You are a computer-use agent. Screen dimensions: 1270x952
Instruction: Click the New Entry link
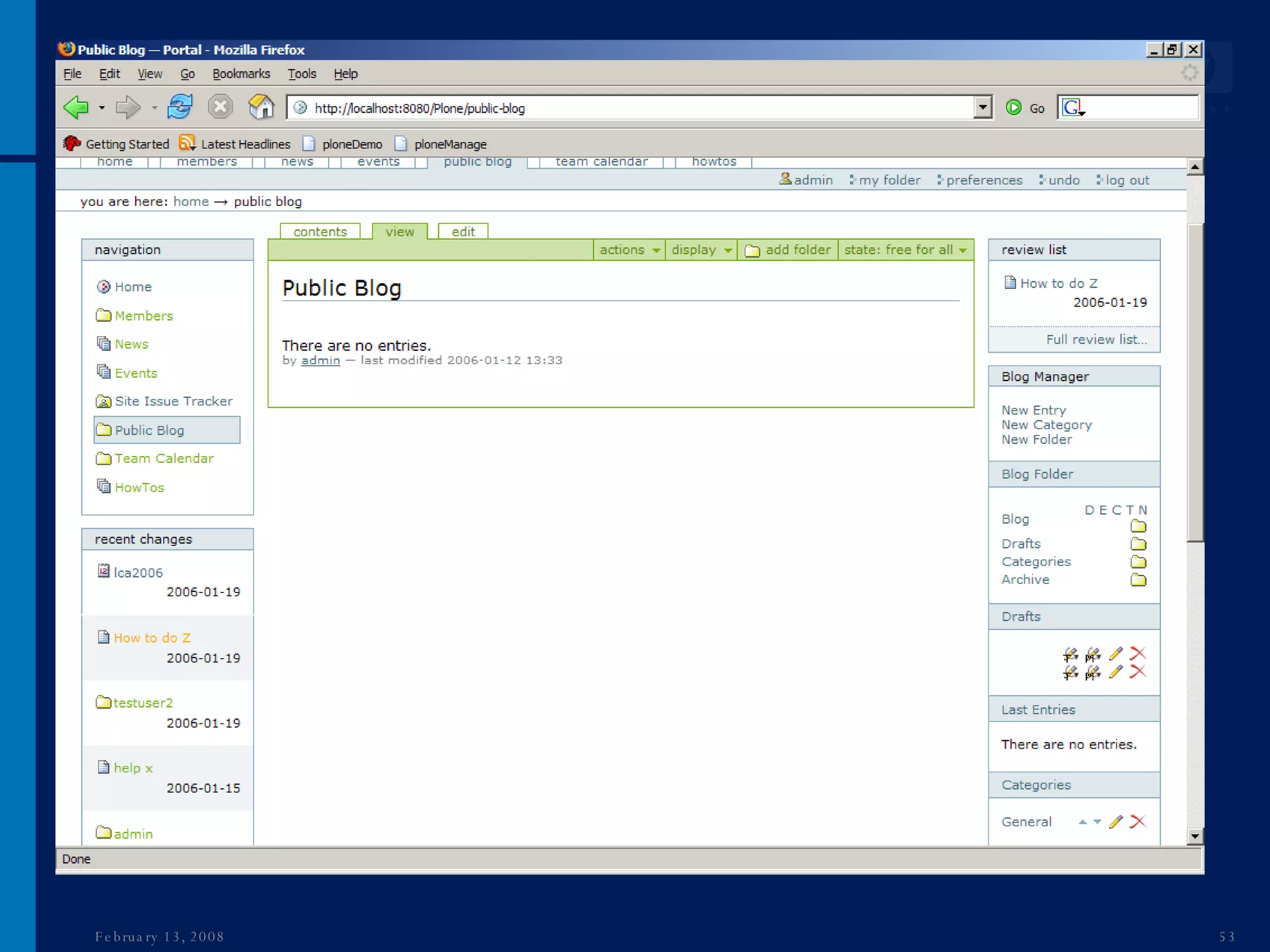[1034, 410]
